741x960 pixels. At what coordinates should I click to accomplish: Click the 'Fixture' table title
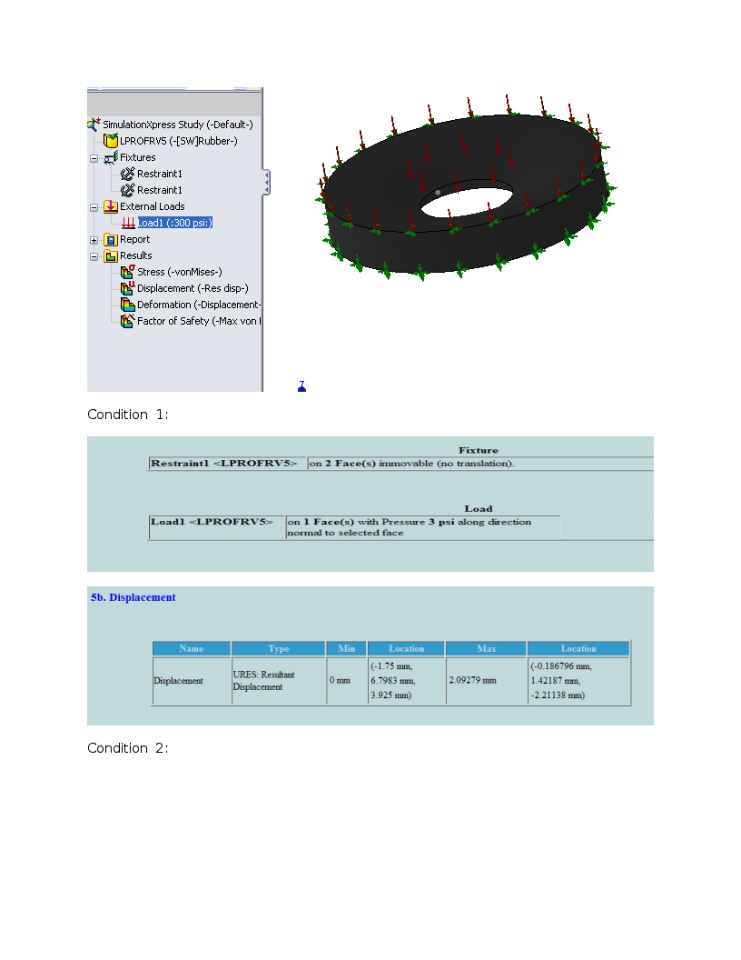coord(478,450)
